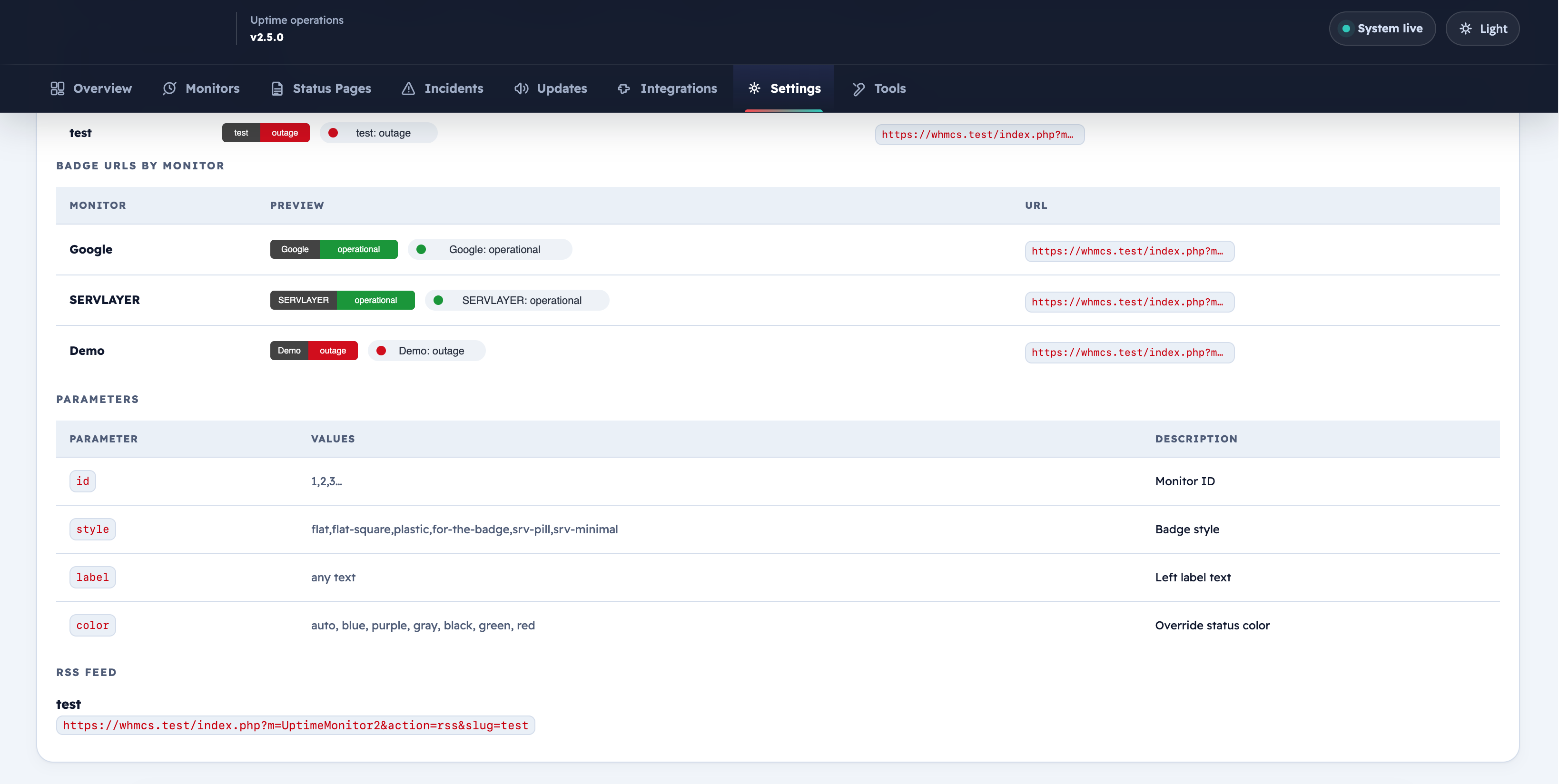
Task: Open the Incidents tab
Action: (x=443, y=88)
